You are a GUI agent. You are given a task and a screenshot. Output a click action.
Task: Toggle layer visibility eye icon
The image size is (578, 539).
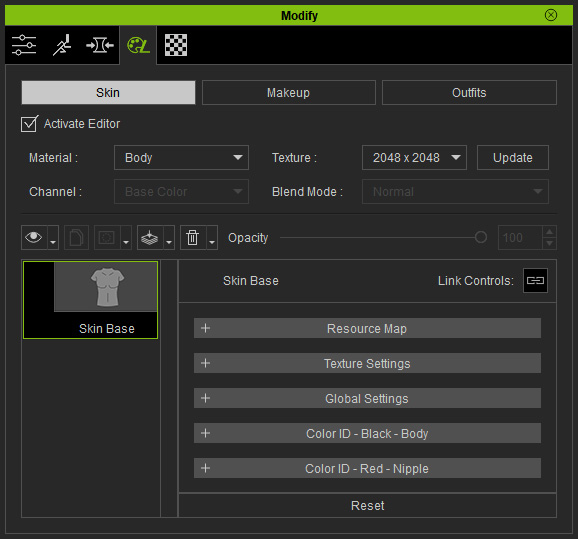point(34,237)
